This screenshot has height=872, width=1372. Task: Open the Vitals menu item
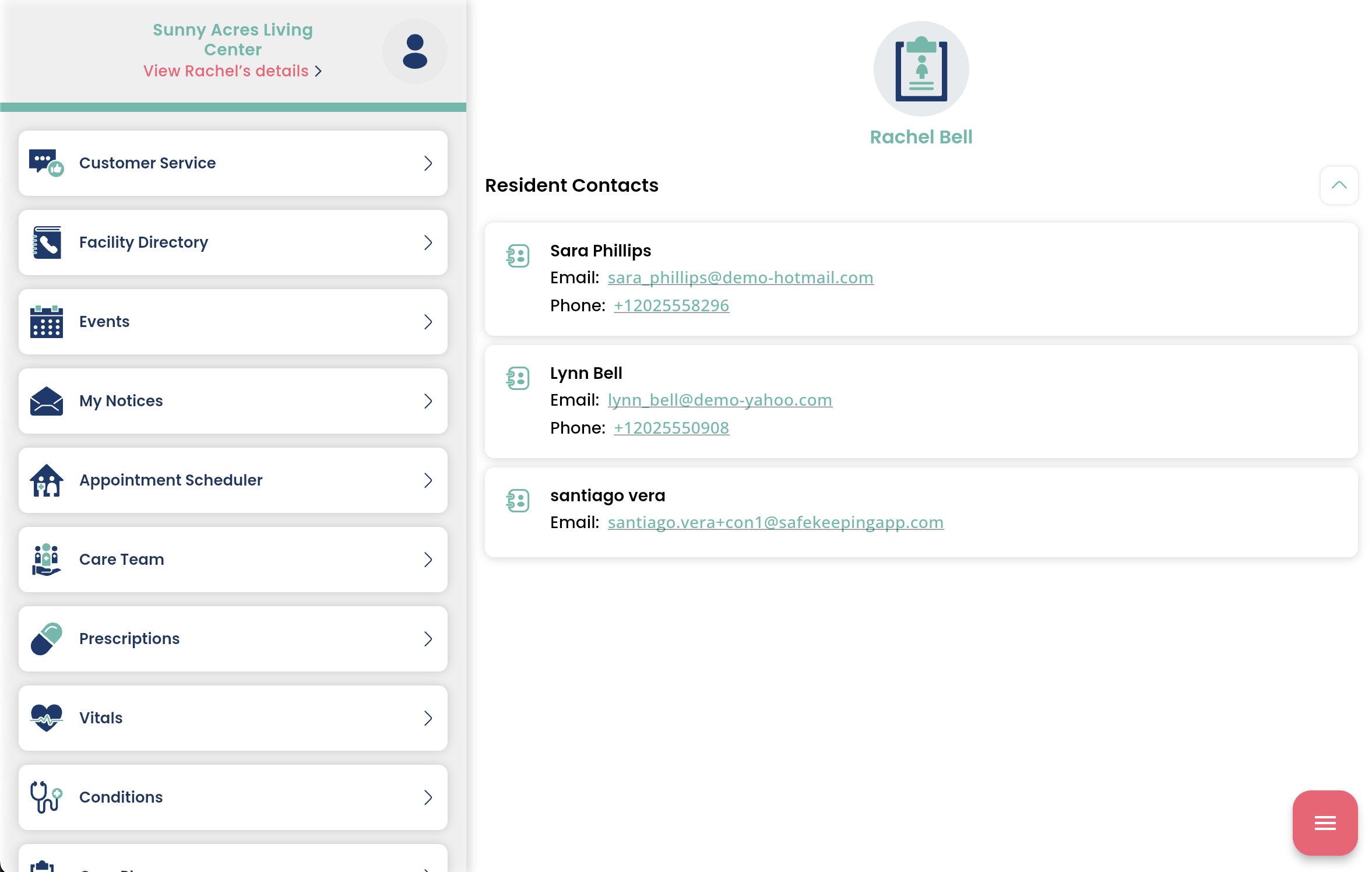[233, 718]
